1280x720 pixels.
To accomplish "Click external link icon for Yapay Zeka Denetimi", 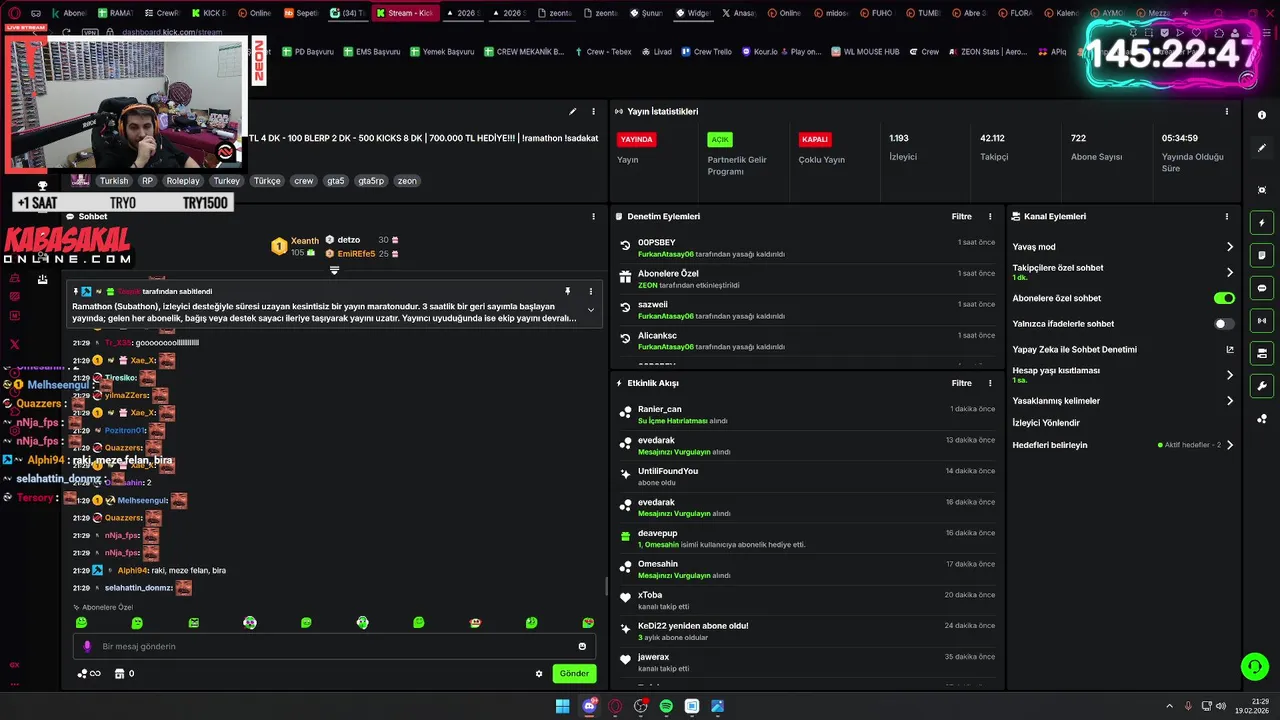I will (1230, 350).
